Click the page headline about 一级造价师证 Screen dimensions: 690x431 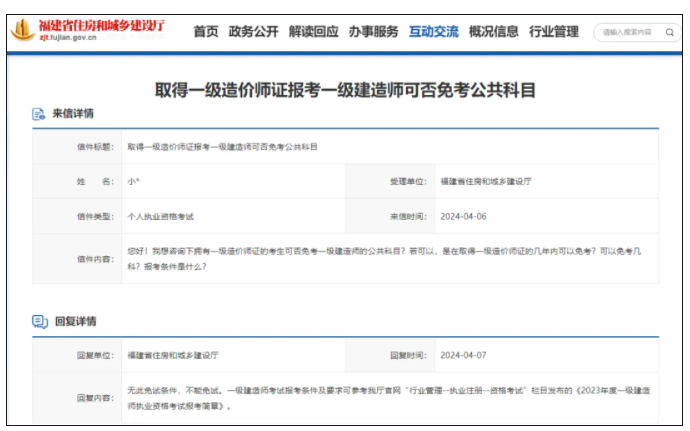[345, 89]
